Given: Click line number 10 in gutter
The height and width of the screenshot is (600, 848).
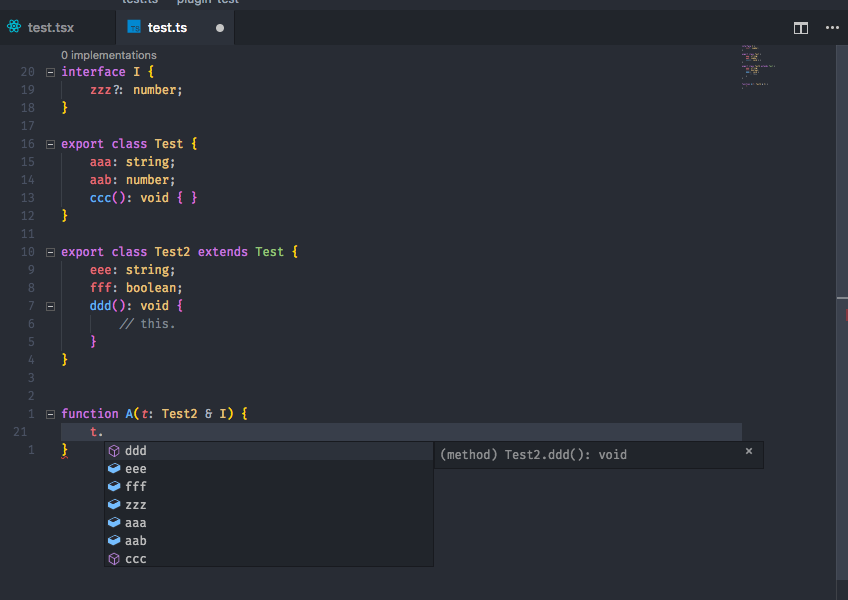Looking at the screenshot, I should point(28,252).
